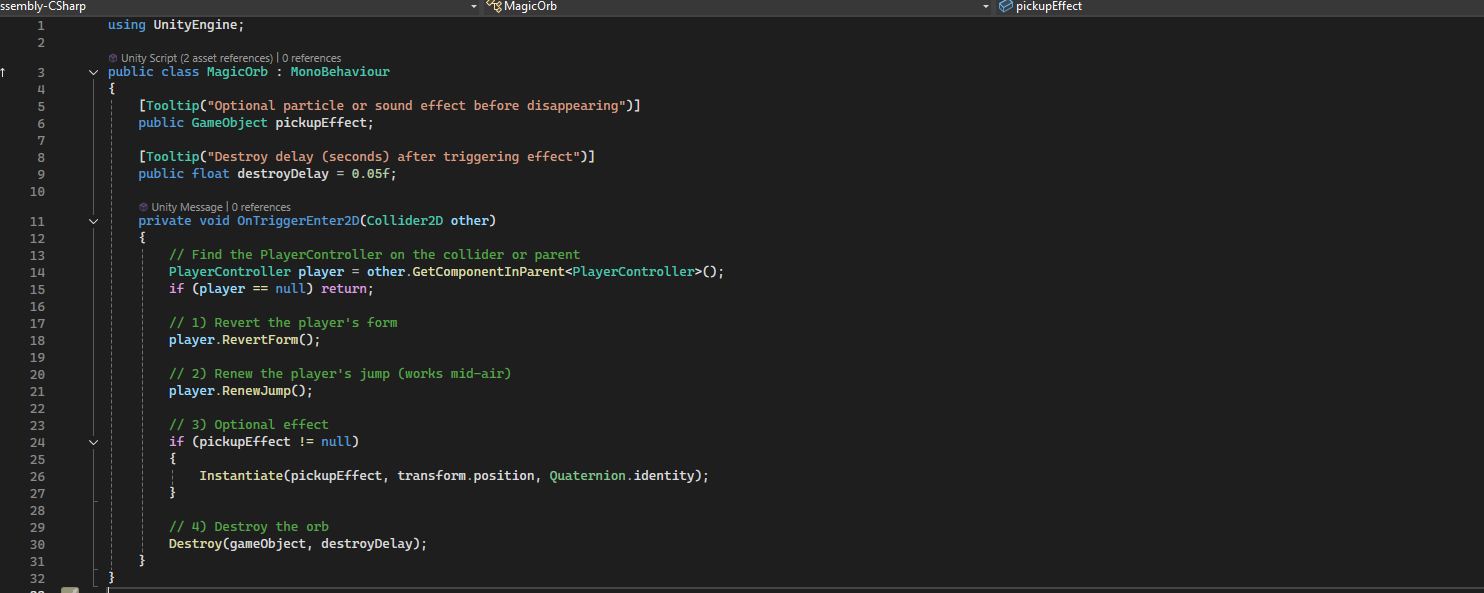This screenshot has height=593, width=1484.
Task: Click the up-arrow margin indicator at line 3
Action: click(x=3, y=72)
